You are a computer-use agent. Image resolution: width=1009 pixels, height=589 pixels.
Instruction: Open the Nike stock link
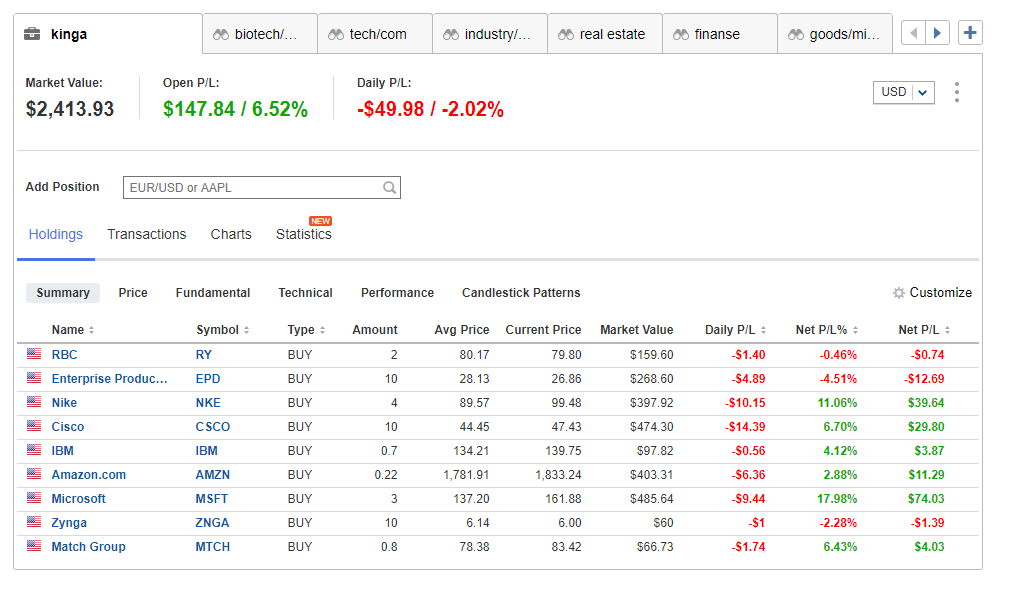point(64,403)
